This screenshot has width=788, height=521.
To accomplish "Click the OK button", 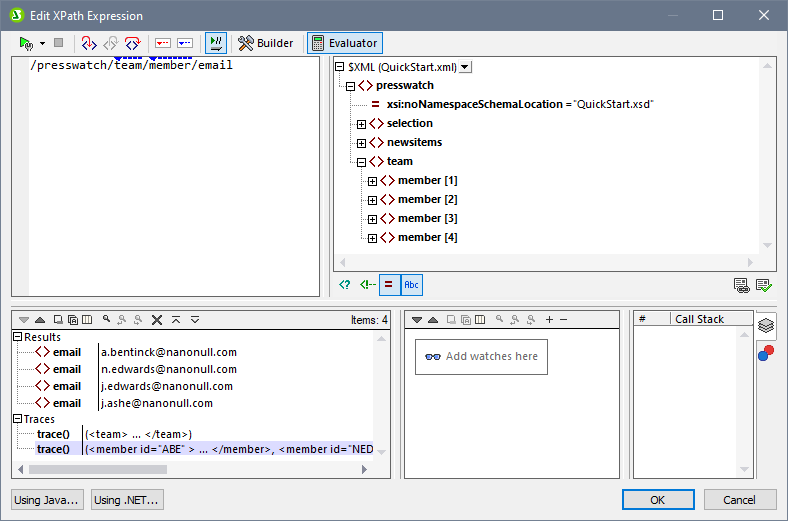I will [657, 499].
